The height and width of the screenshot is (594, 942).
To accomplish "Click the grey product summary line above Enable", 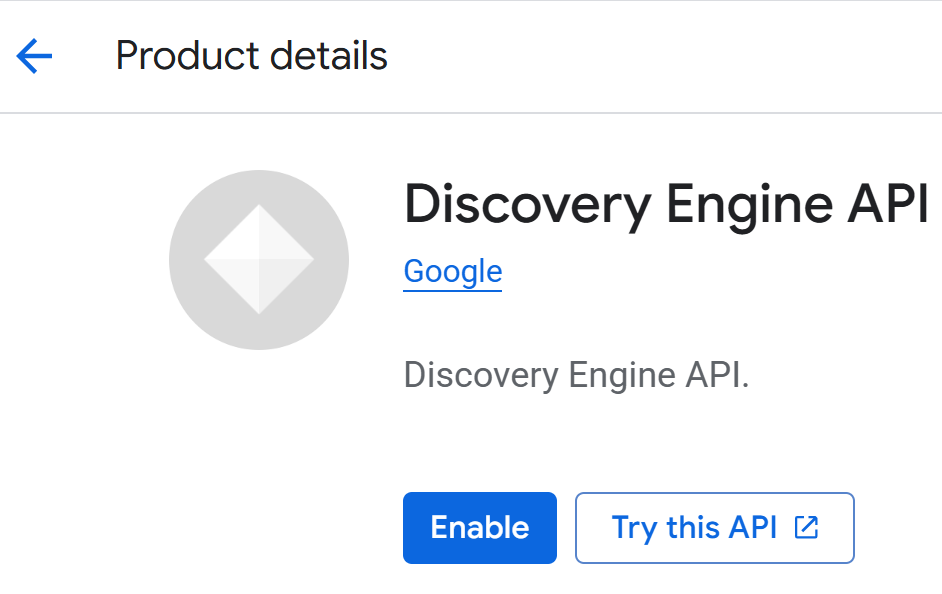I will coord(576,376).
